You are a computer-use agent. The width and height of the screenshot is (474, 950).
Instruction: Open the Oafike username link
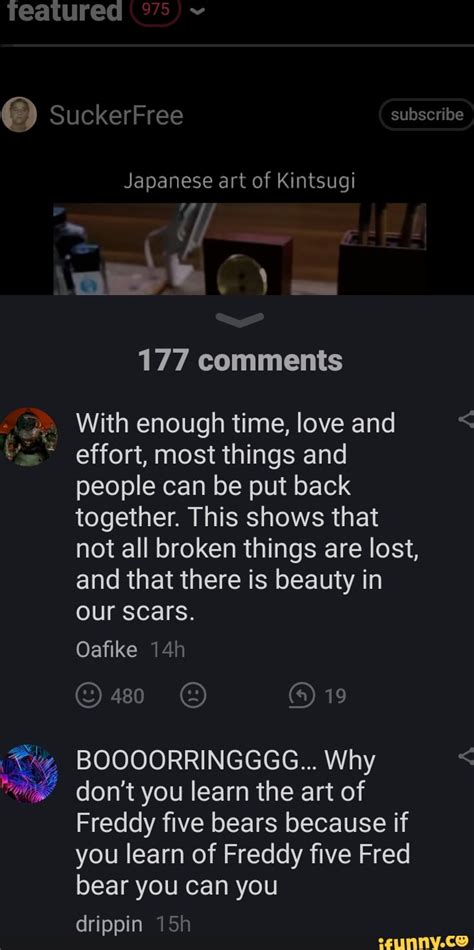click(107, 650)
